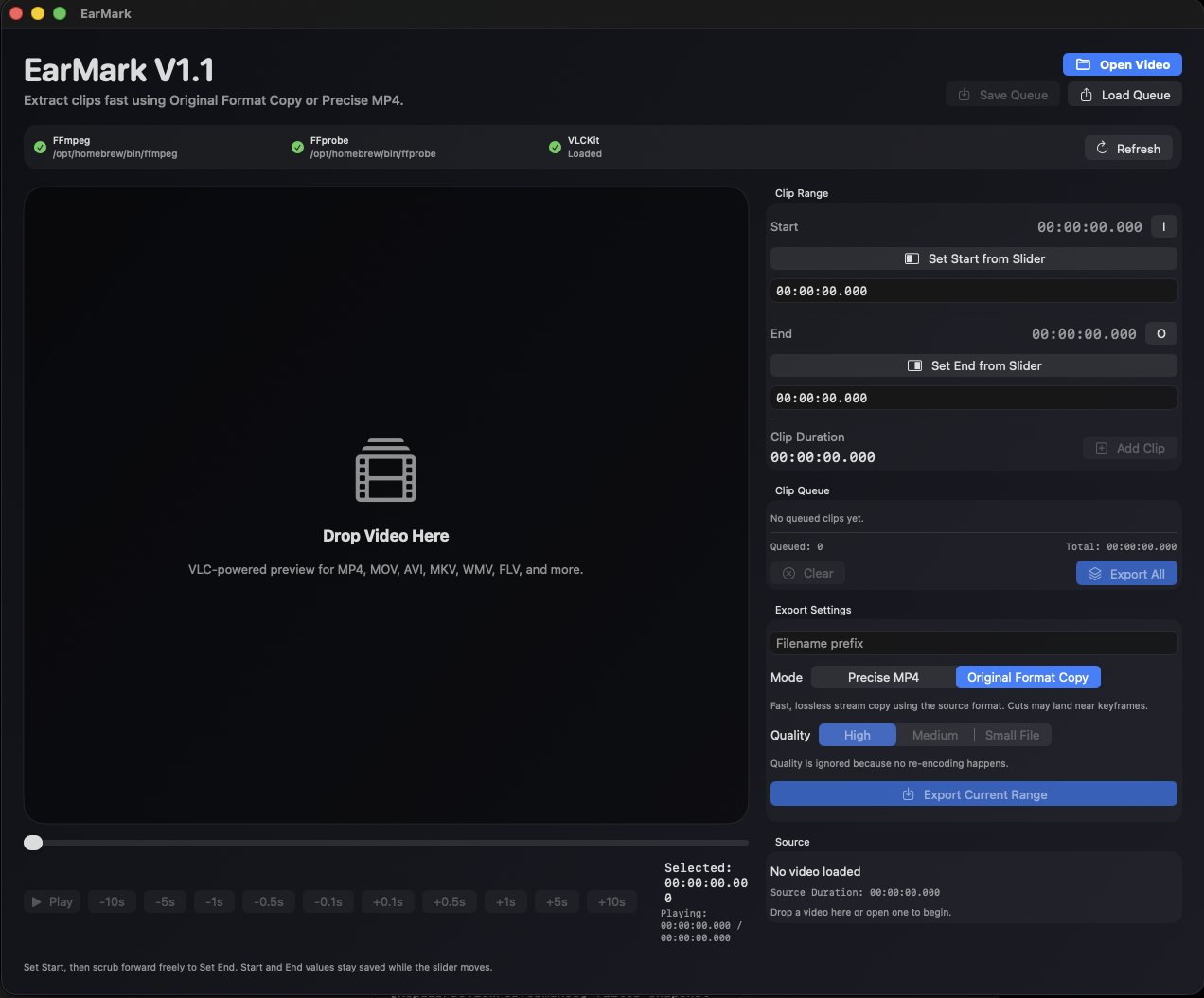Click FFprobe green check status icon
The image size is (1204, 998).
point(297,147)
